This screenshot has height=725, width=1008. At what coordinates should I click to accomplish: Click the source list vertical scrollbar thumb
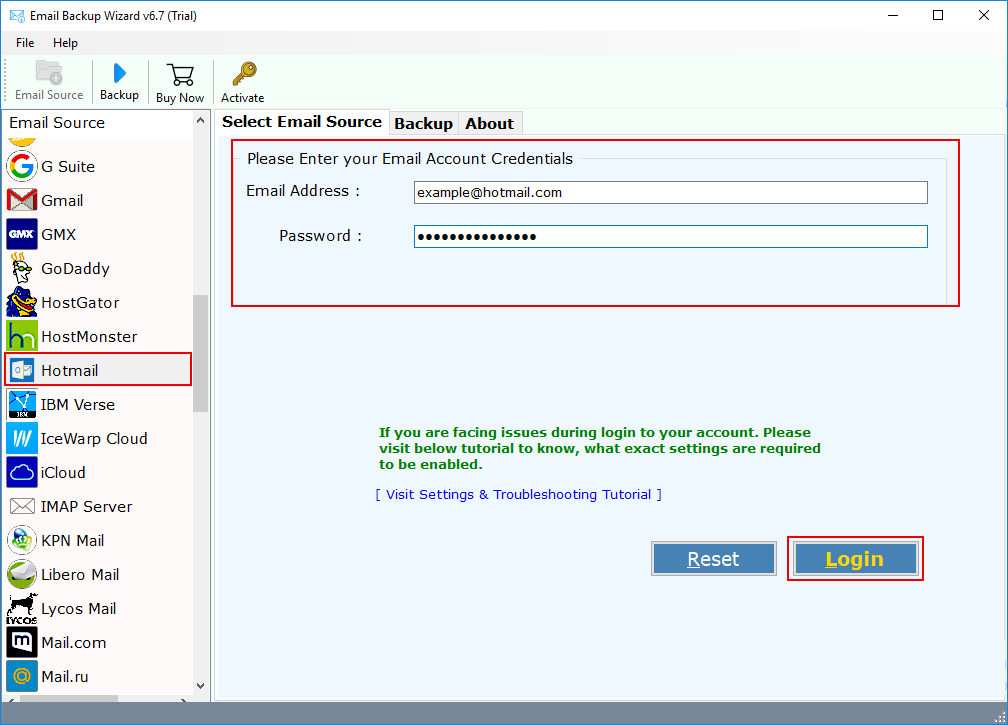tap(201, 353)
